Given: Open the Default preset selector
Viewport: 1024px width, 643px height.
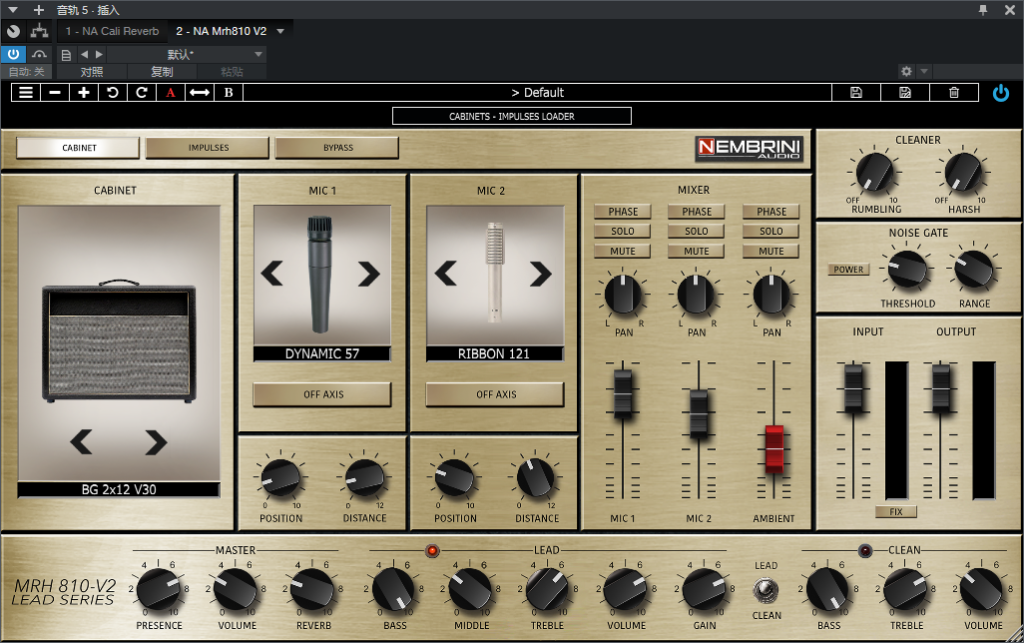Looking at the screenshot, I should (x=537, y=93).
